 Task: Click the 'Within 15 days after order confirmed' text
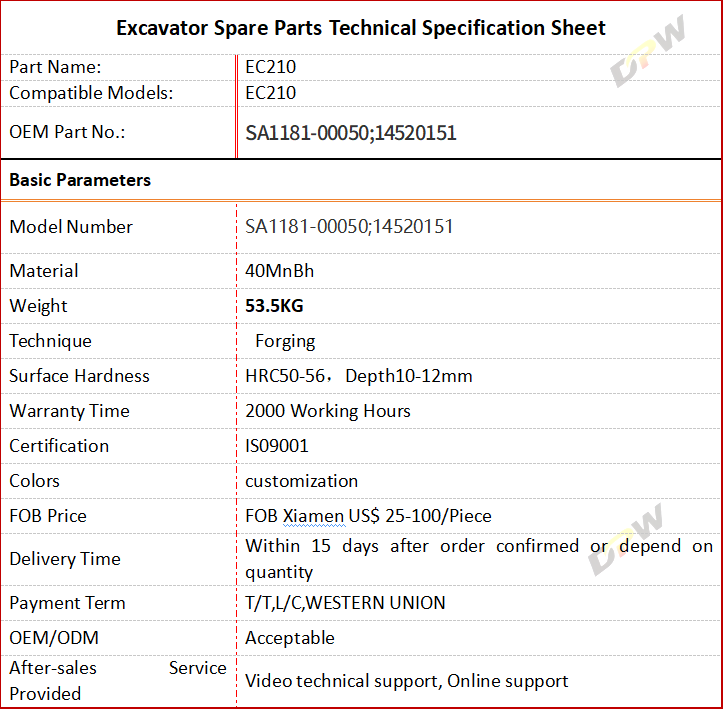[412, 546]
